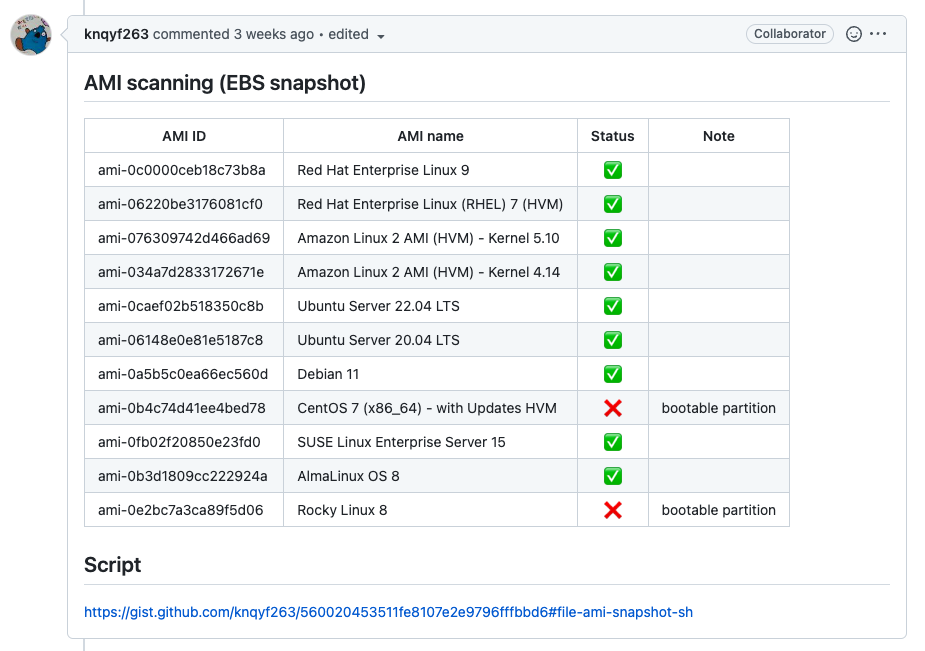Screen dimensions: 925x651
Task: Click the green check for Debian 11
Action: (x=613, y=374)
